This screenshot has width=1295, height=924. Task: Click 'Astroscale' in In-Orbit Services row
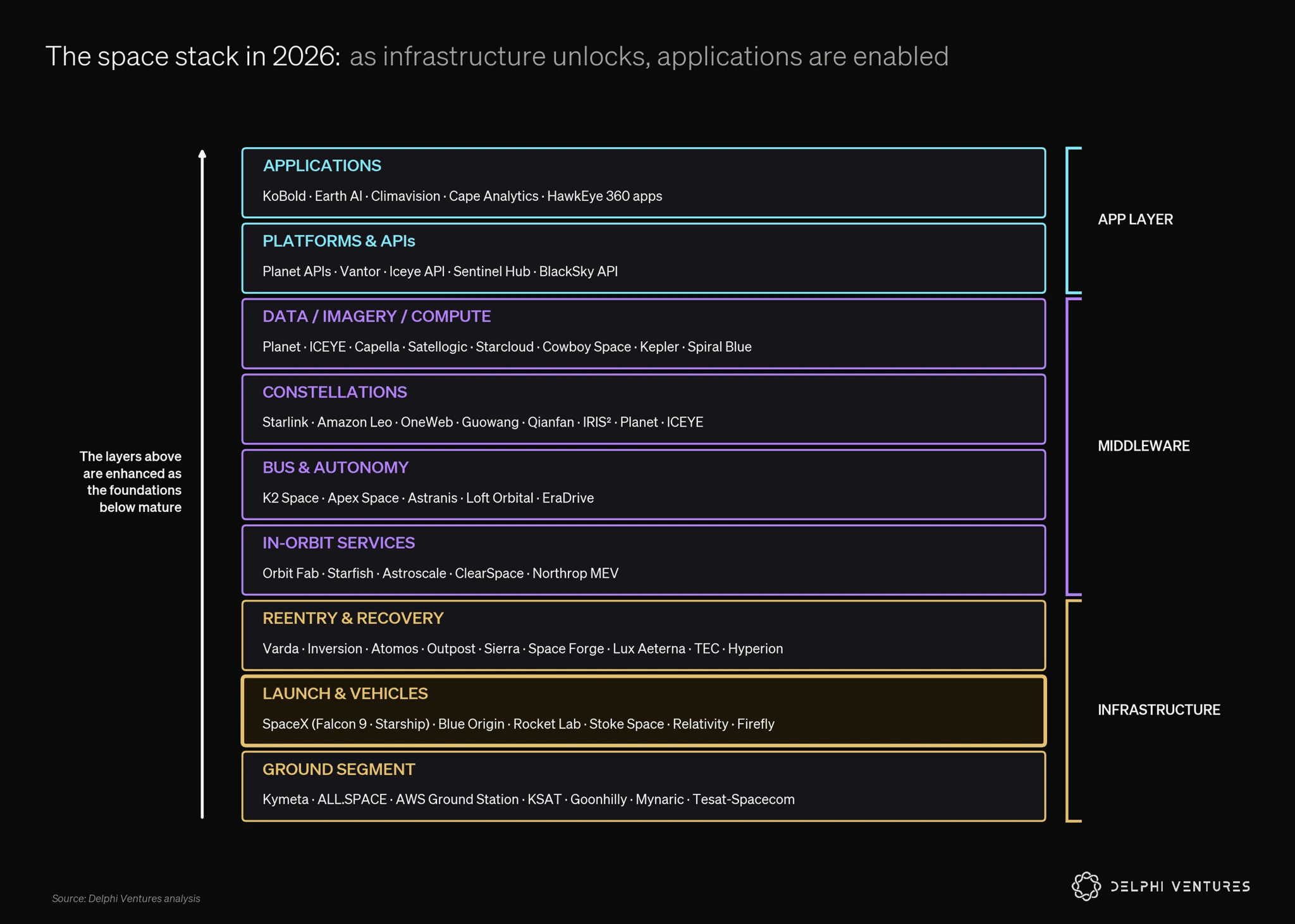coord(414,573)
